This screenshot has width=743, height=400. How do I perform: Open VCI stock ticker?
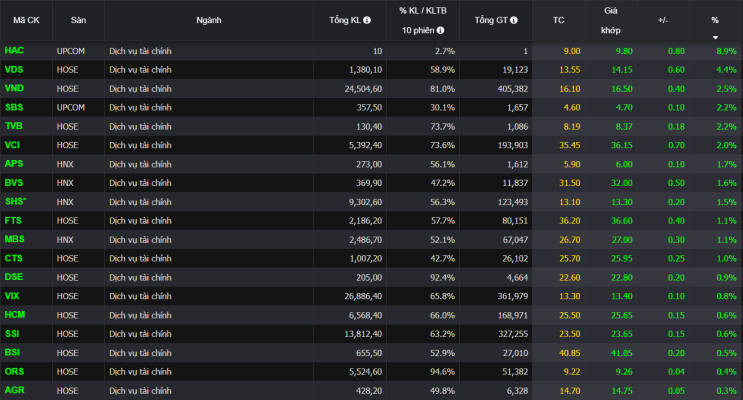12,145
